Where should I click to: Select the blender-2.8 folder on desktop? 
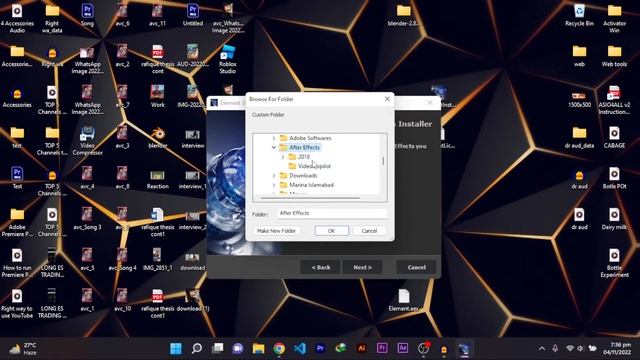point(404,16)
